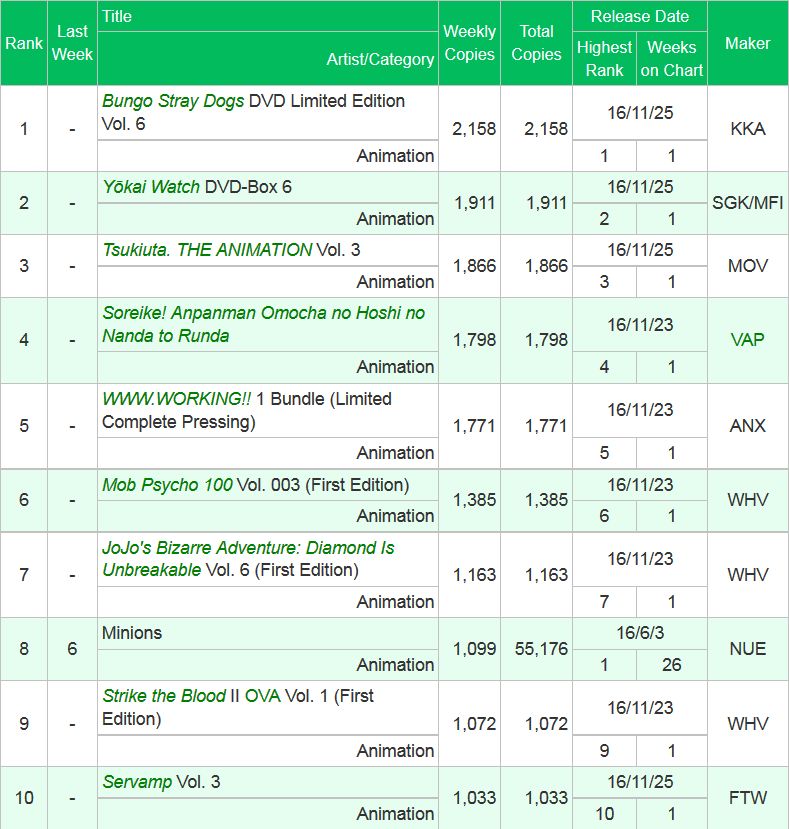Select the Maker column header

pos(747,44)
